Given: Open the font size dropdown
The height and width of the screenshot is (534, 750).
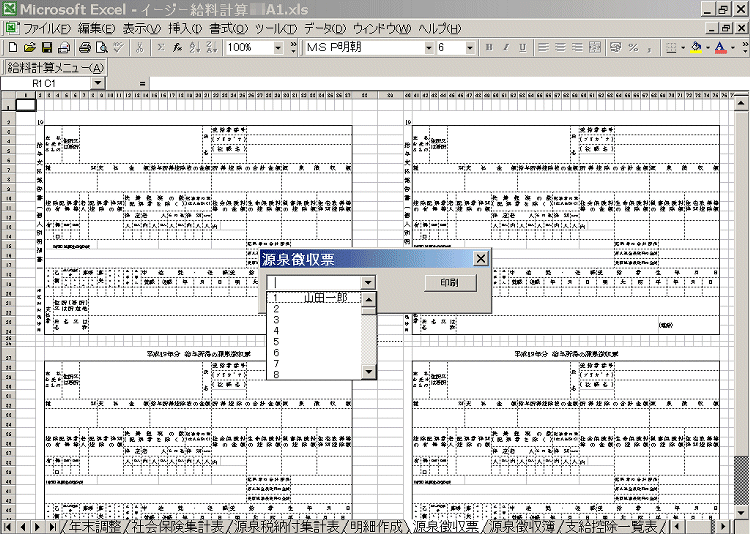Looking at the screenshot, I should [470, 47].
